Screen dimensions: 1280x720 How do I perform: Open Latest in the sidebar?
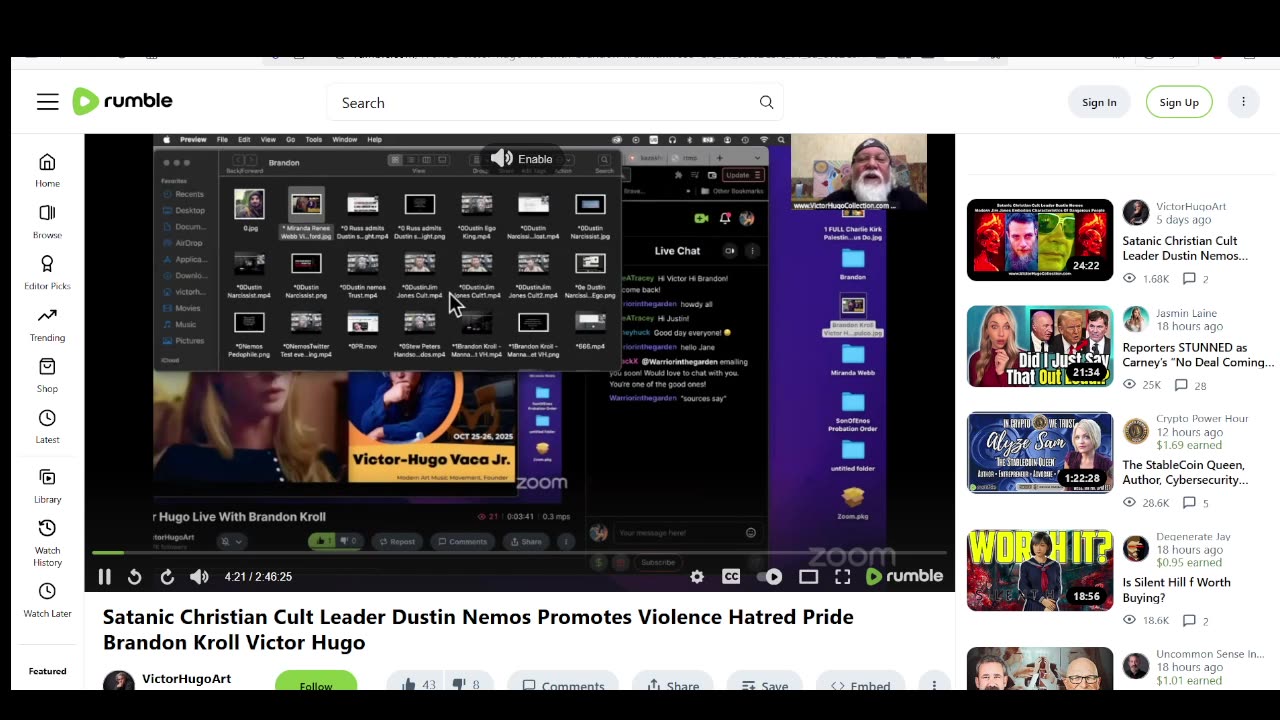click(47, 426)
